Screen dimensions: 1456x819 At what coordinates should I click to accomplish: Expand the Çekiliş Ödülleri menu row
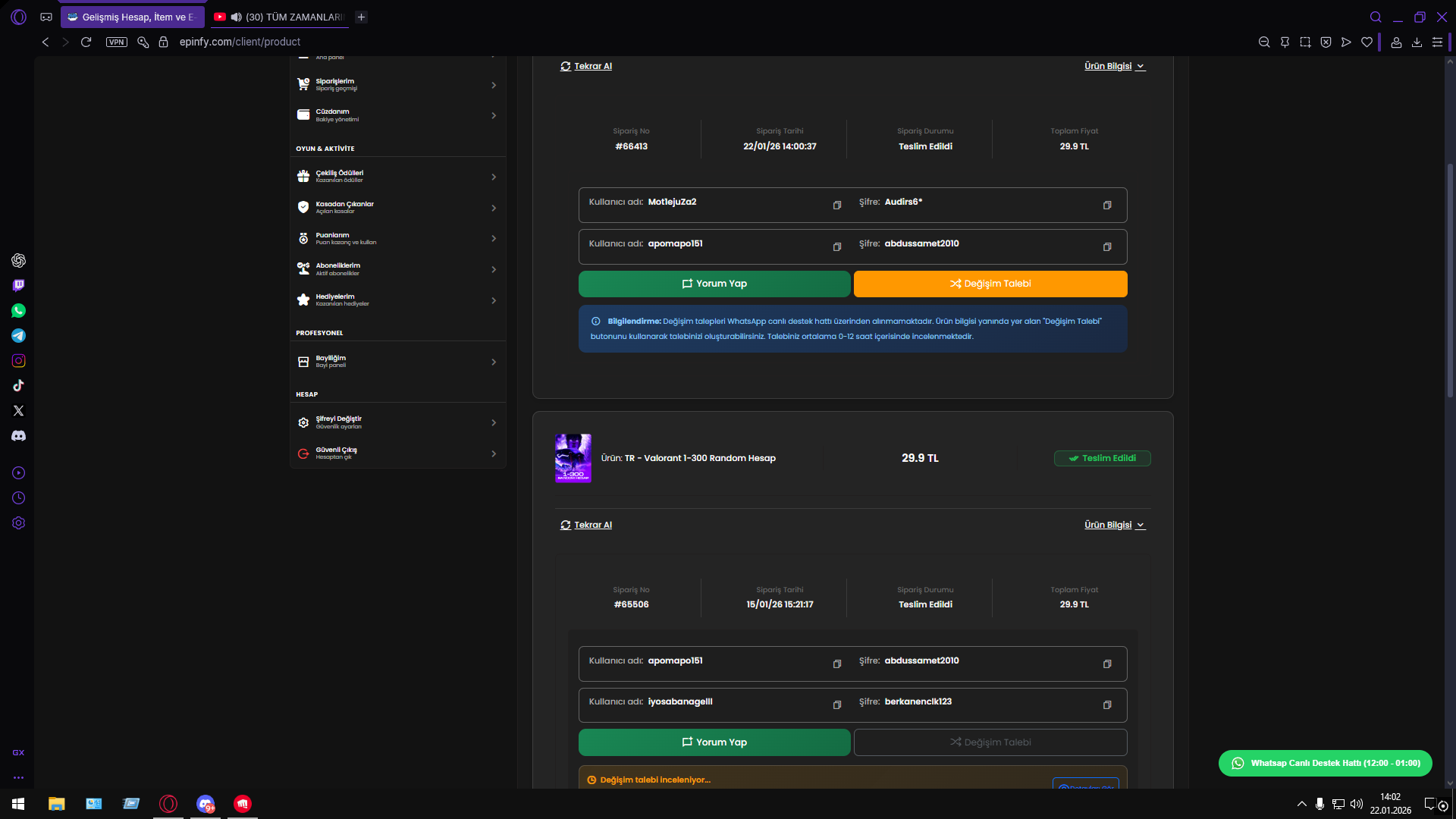pos(398,177)
